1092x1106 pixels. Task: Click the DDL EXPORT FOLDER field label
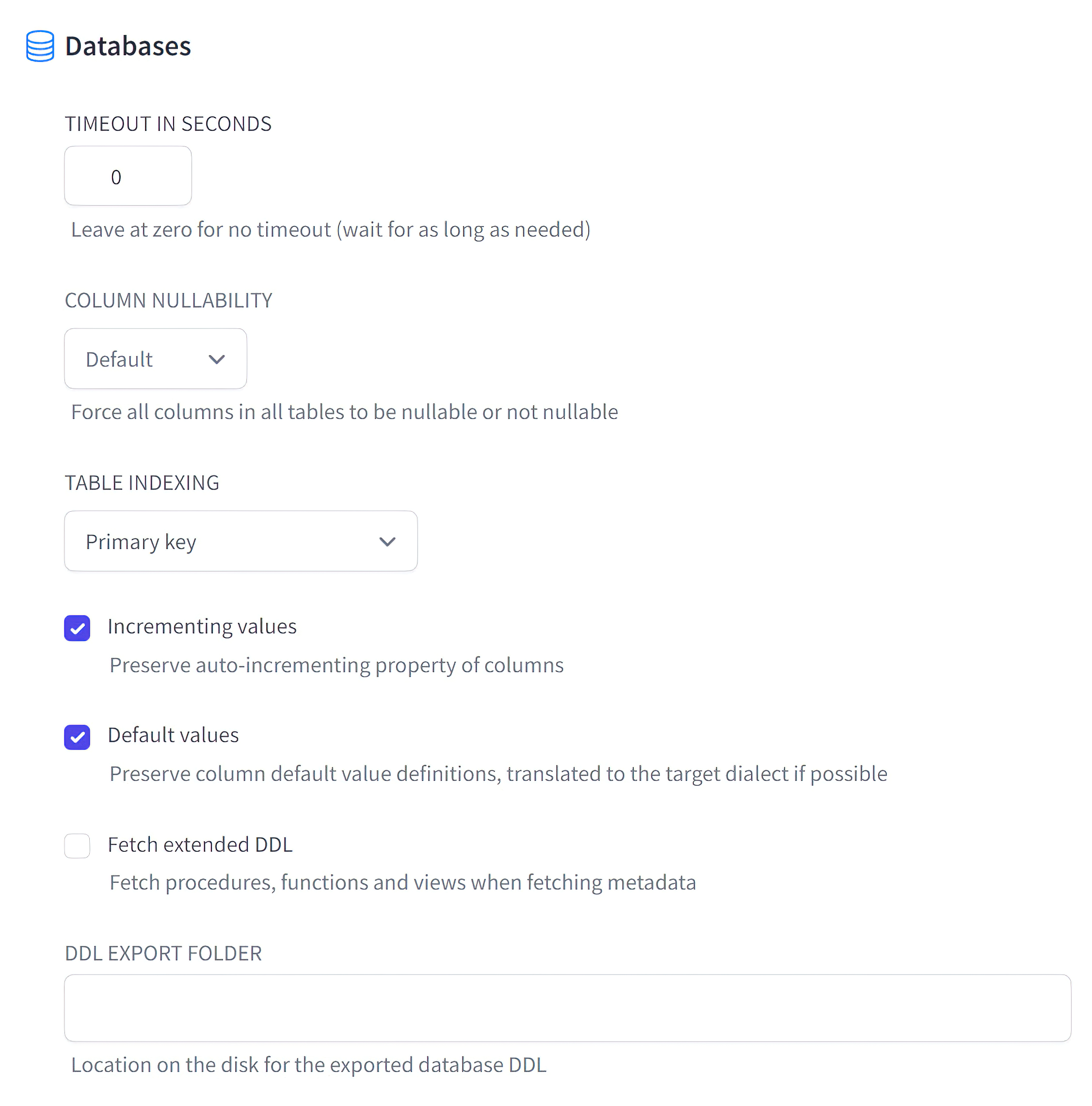point(163,953)
